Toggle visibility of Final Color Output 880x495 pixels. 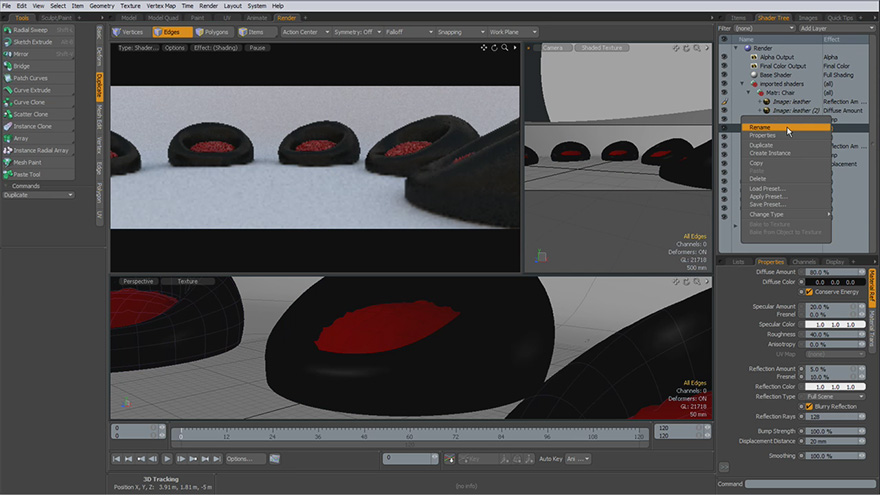pos(724,66)
